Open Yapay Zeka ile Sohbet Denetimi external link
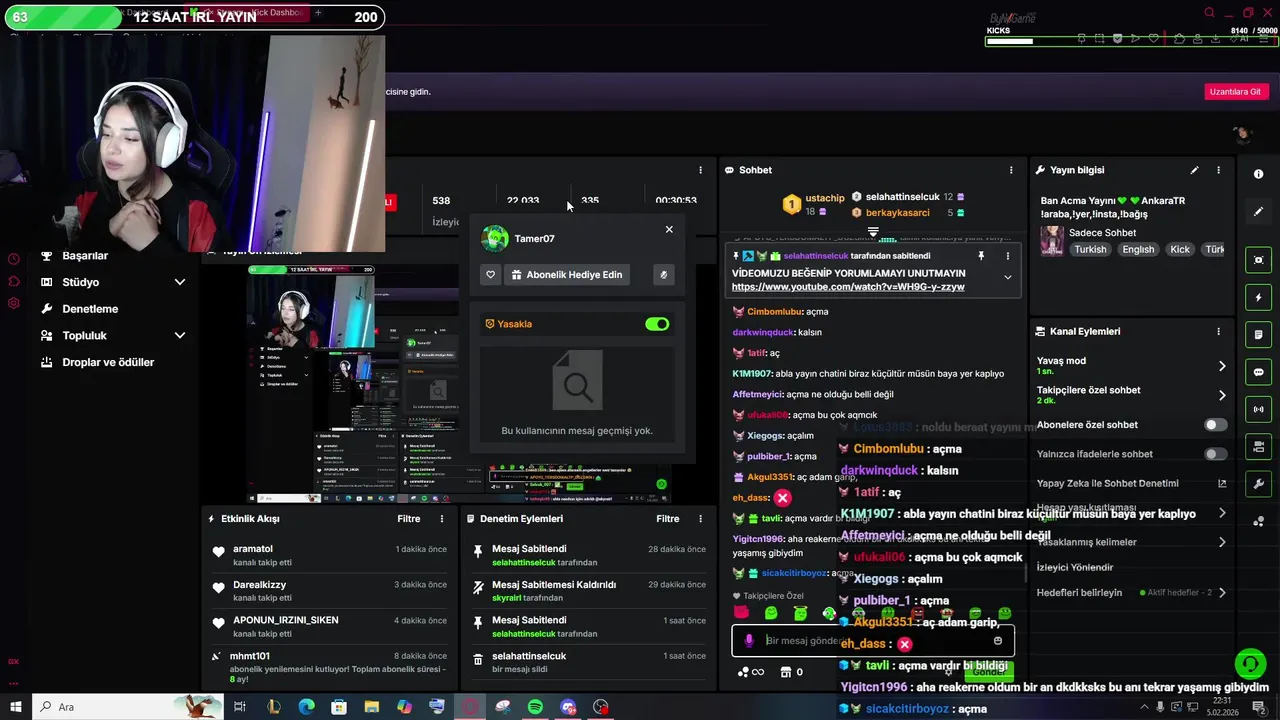 point(1222,484)
